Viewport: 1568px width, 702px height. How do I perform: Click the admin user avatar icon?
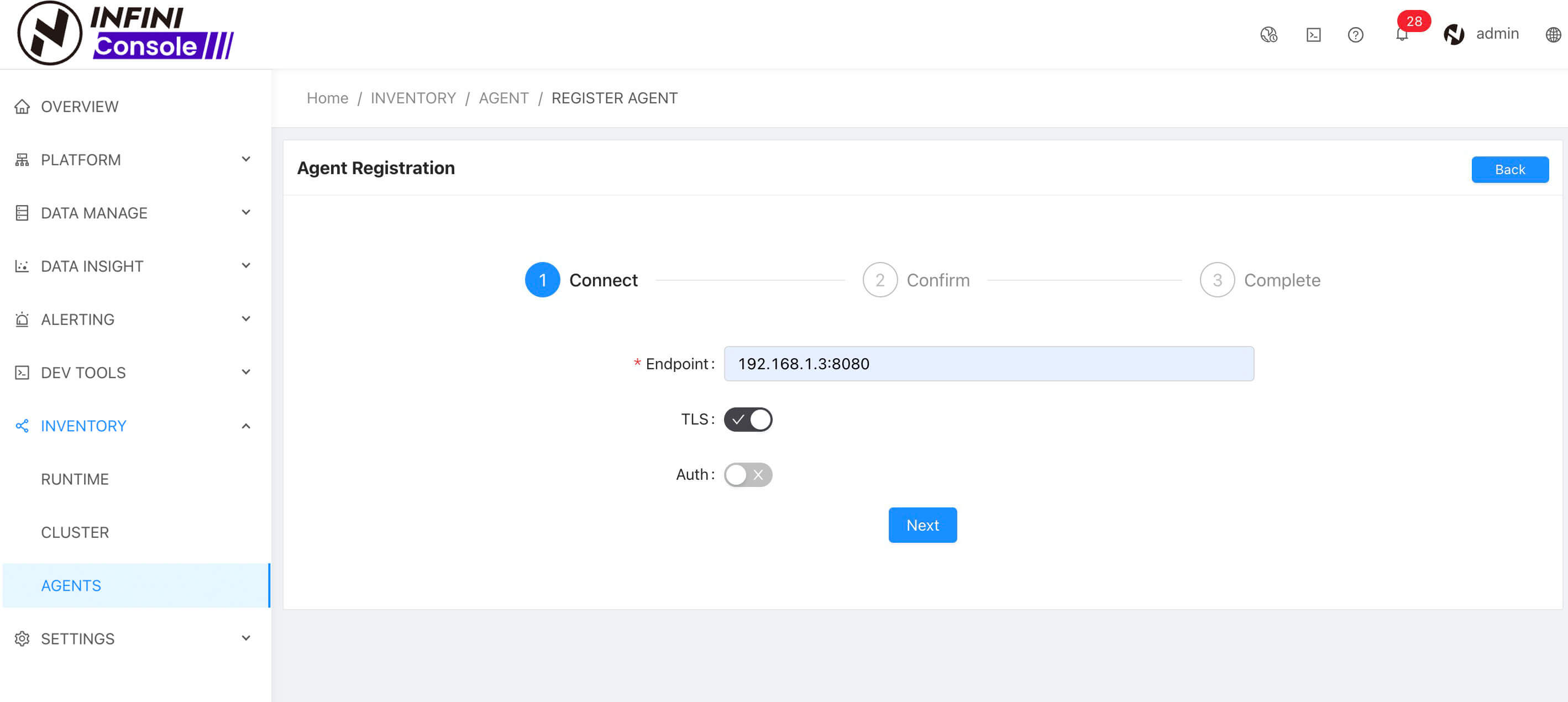(x=1454, y=34)
